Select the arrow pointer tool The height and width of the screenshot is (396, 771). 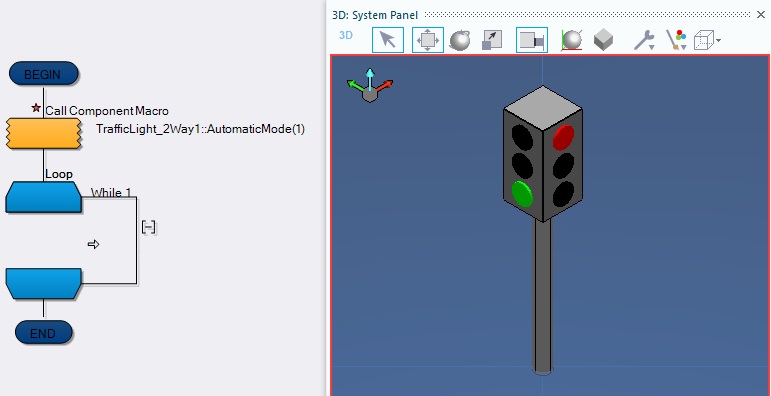click(388, 40)
